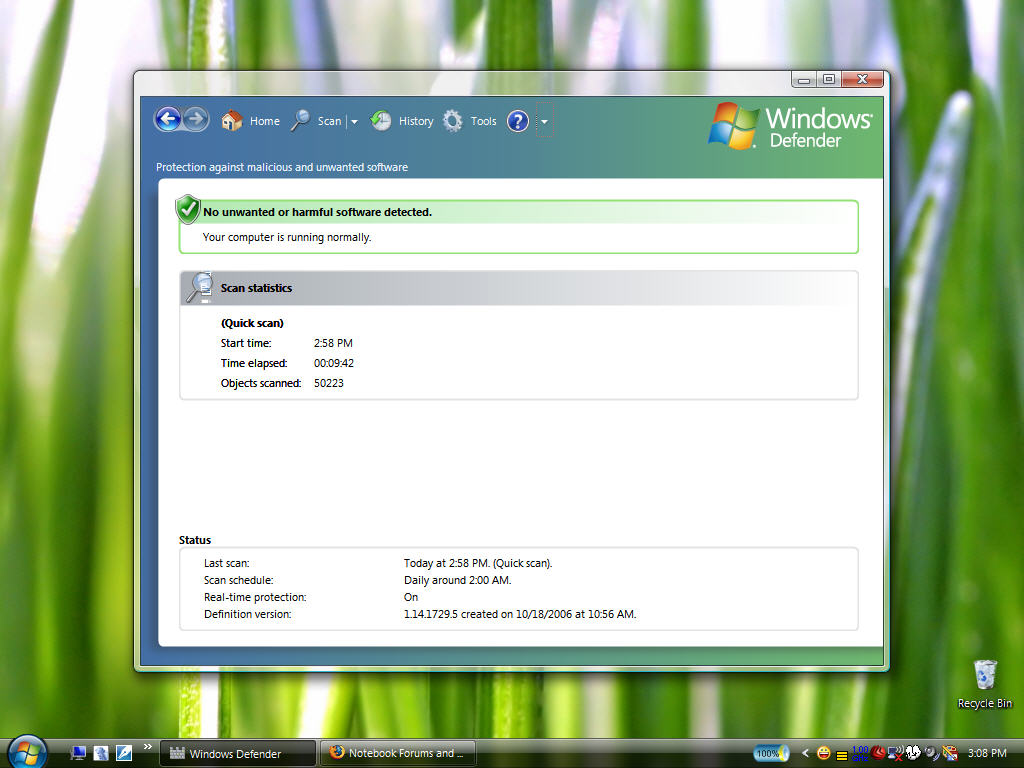This screenshot has height=768, width=1024.
Task: Show hidden tray icons with the arrow
Action: pos(805,753)
